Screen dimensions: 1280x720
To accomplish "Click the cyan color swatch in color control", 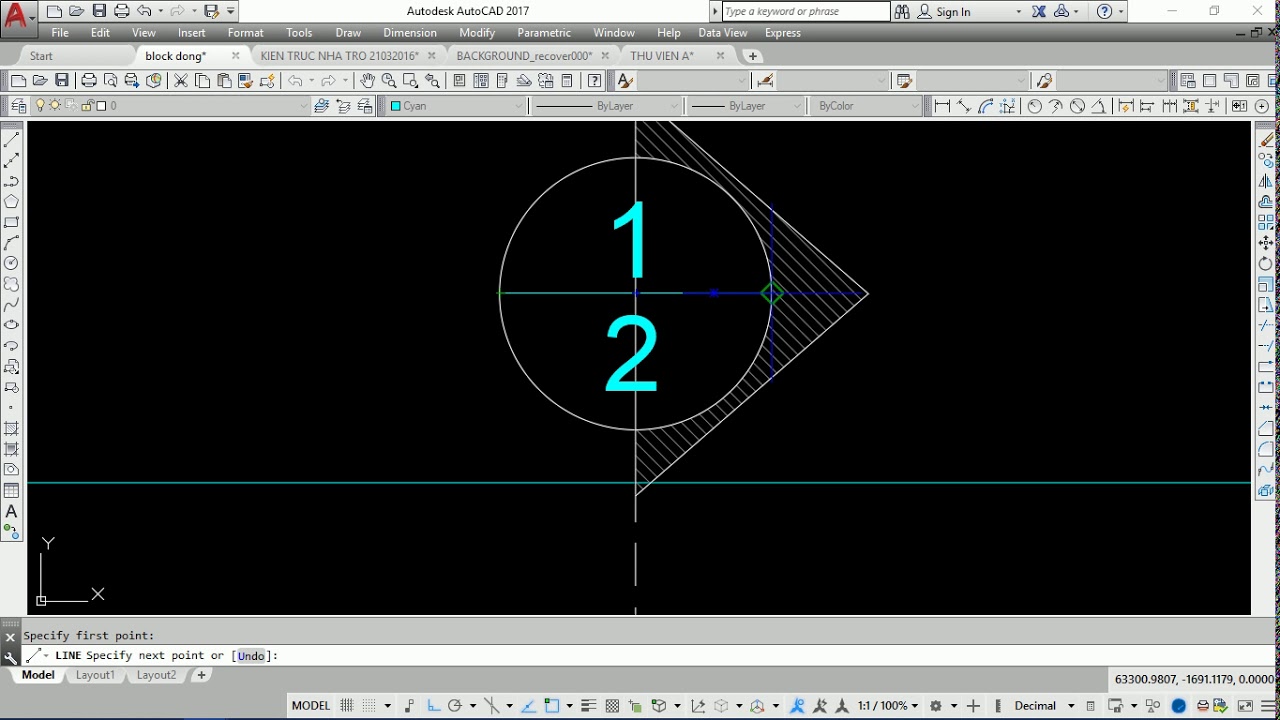I will click(x=396, y=106).
